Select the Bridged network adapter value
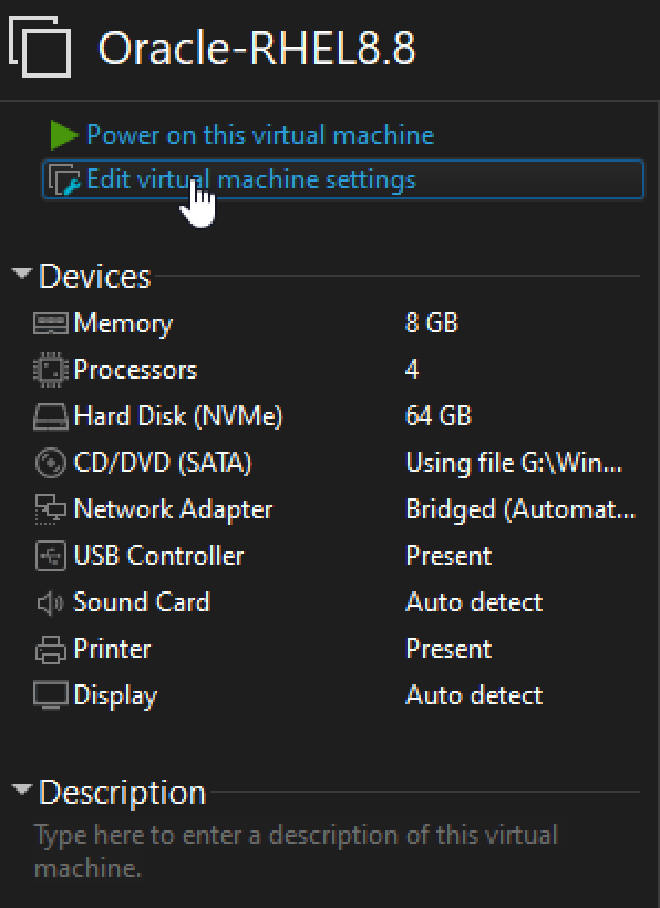Viewport: 660px width, 908px height. coord(520,509)
